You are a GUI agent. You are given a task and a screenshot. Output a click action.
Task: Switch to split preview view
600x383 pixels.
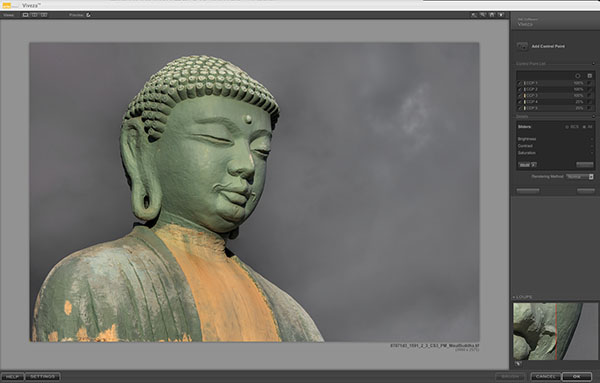[x=35, y=15]
